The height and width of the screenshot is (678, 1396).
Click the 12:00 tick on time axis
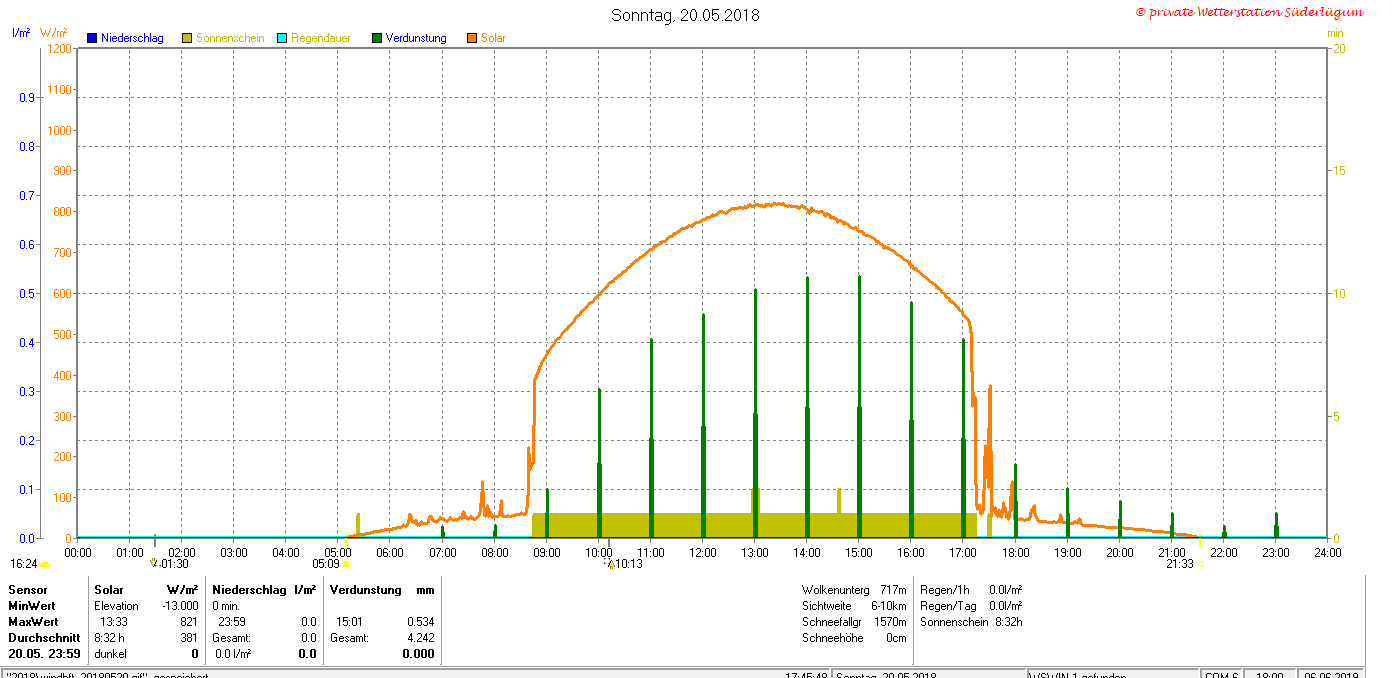703,552
